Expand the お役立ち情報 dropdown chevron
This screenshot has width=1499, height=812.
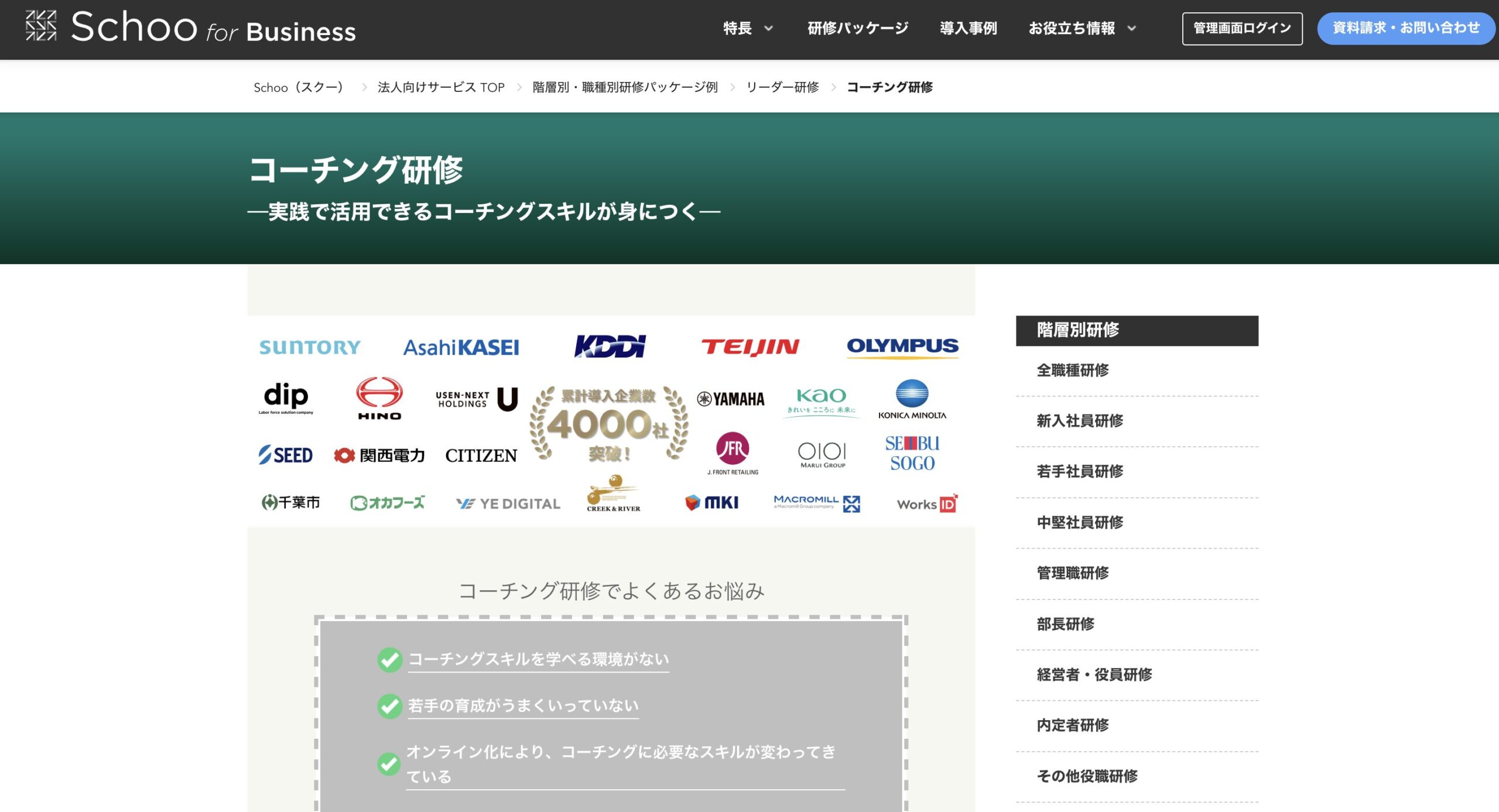(x=1132, y=28)
